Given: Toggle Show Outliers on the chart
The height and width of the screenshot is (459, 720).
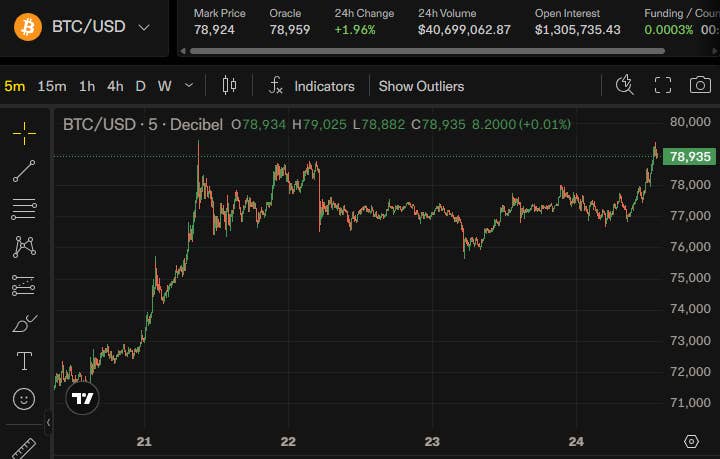Looking at the screenshot, I should click(x=421, y=86).
